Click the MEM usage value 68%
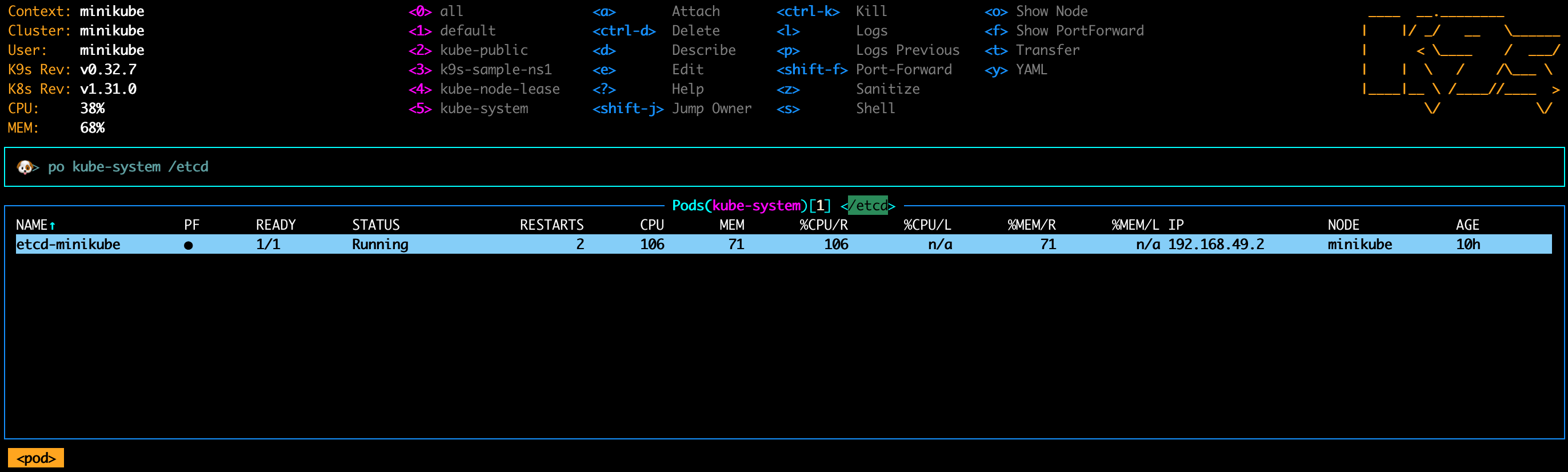This screenshot has width=1568, height=472. point(93,129)
